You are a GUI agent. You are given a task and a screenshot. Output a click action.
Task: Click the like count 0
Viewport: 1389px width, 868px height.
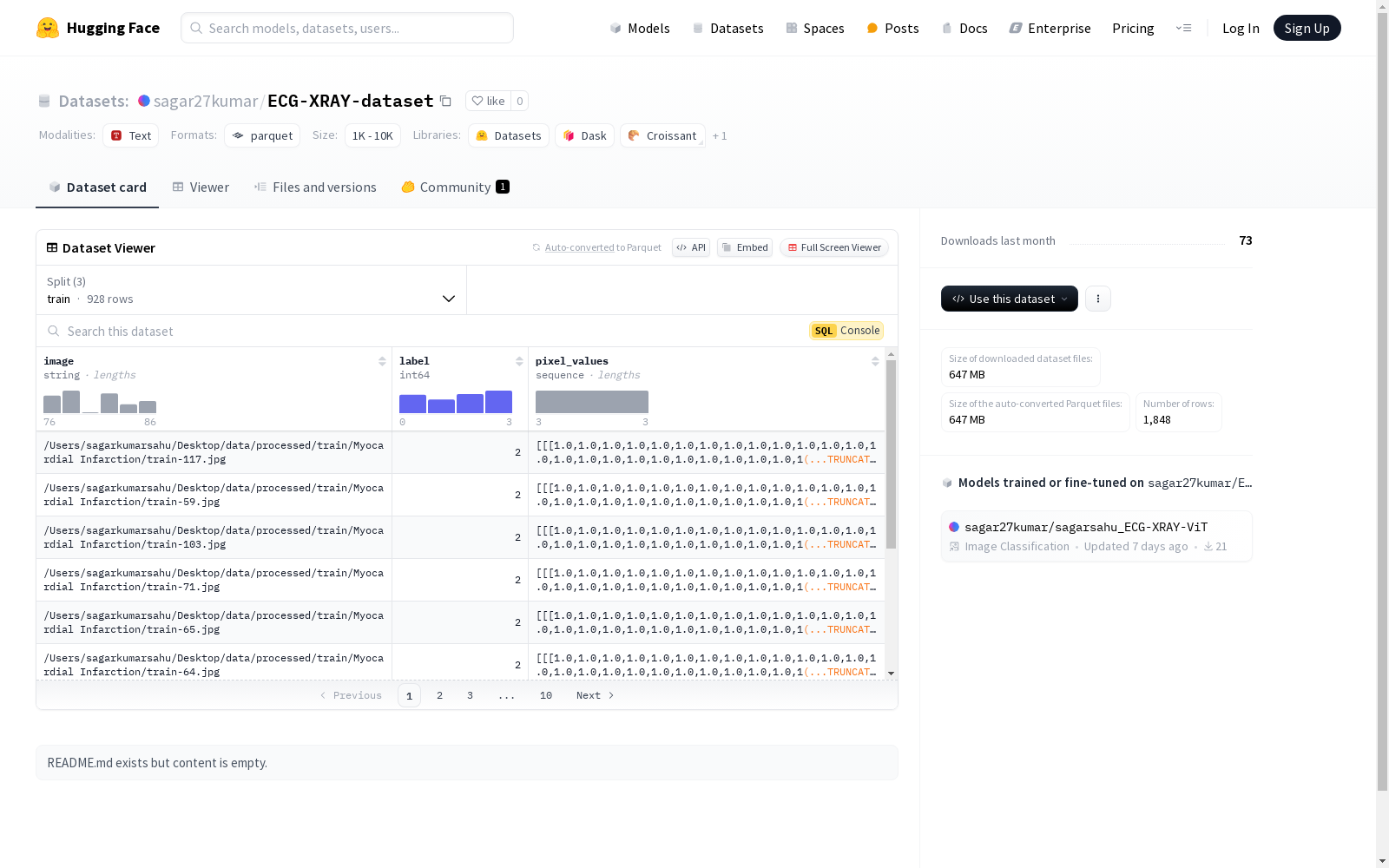pos(519,101)
